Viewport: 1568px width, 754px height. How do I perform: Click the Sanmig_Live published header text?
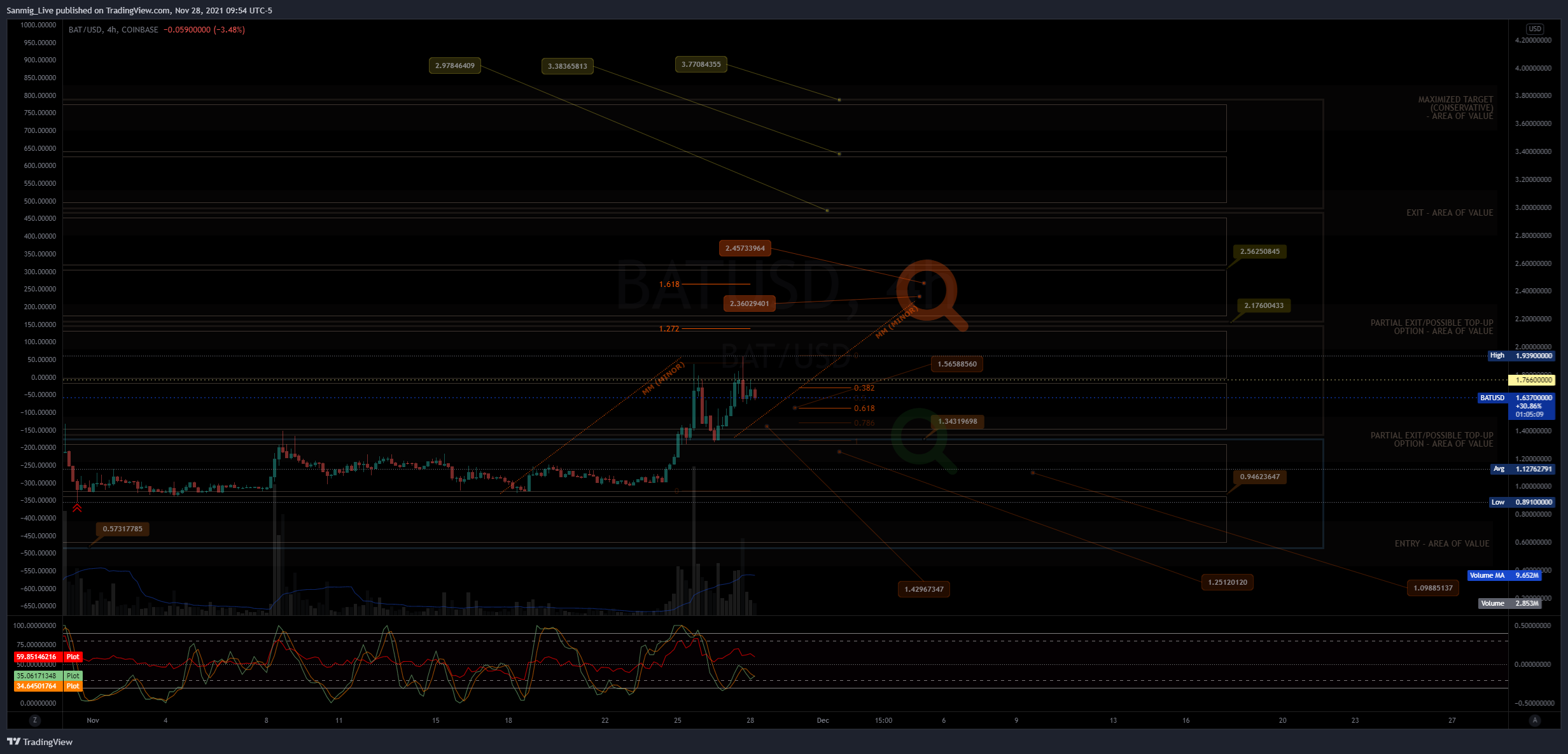click(139, 10)
